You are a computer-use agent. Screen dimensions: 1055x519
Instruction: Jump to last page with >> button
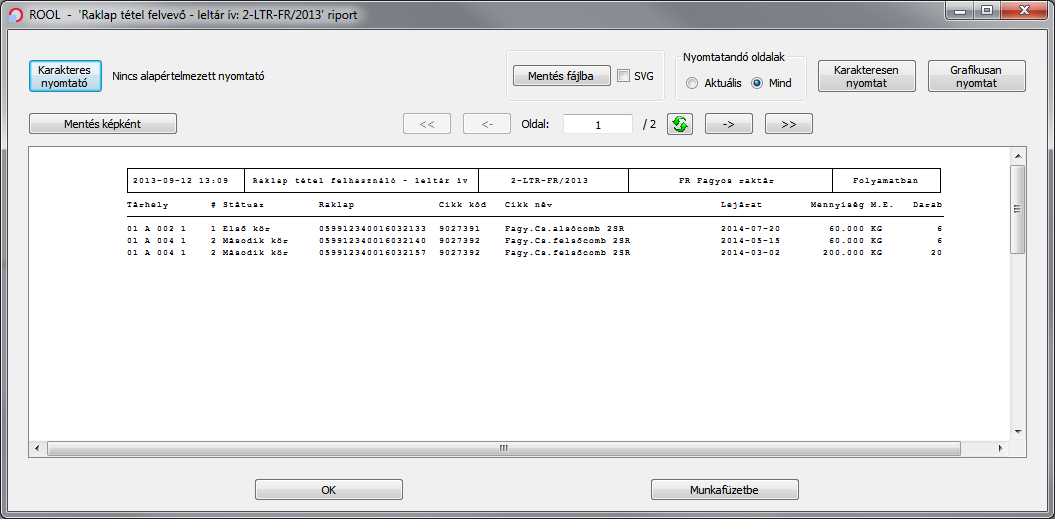tap(789, 124)
